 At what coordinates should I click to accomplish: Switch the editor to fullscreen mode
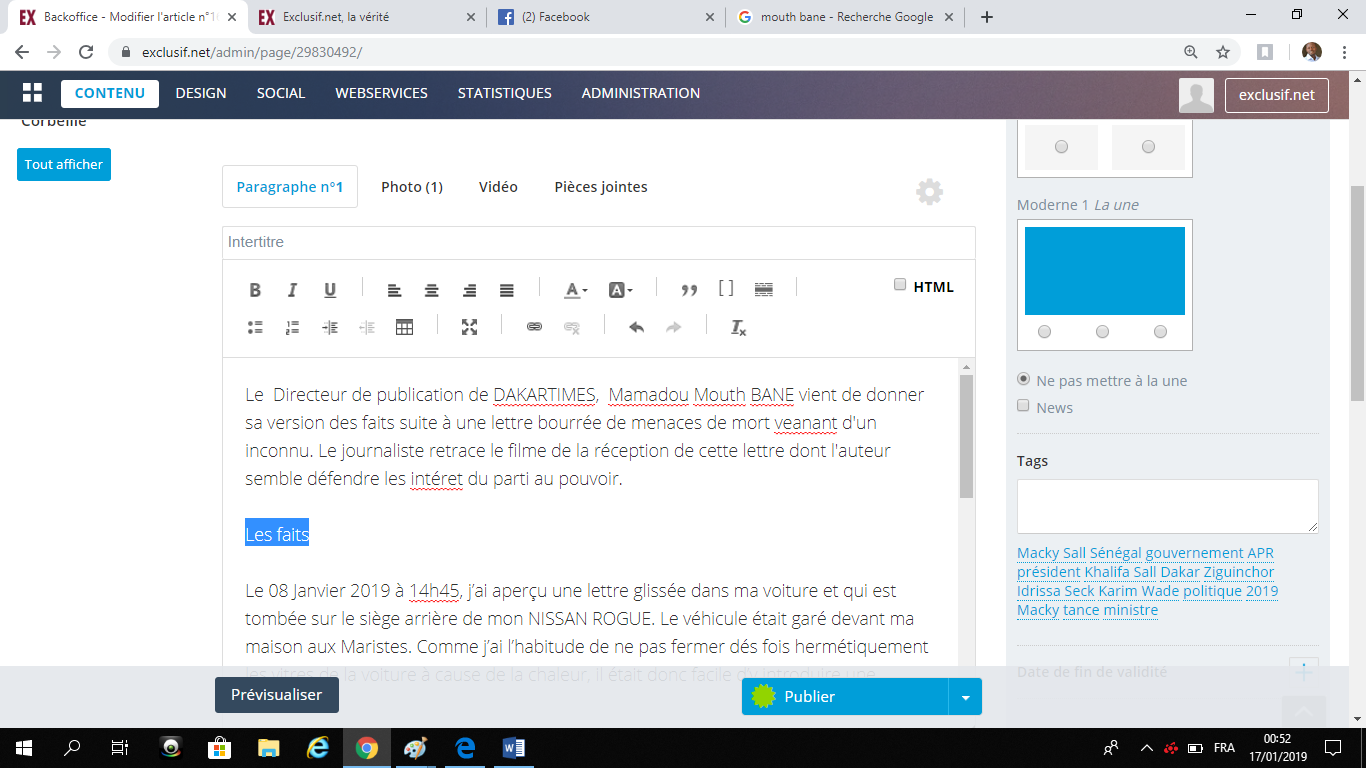point(469,327)
